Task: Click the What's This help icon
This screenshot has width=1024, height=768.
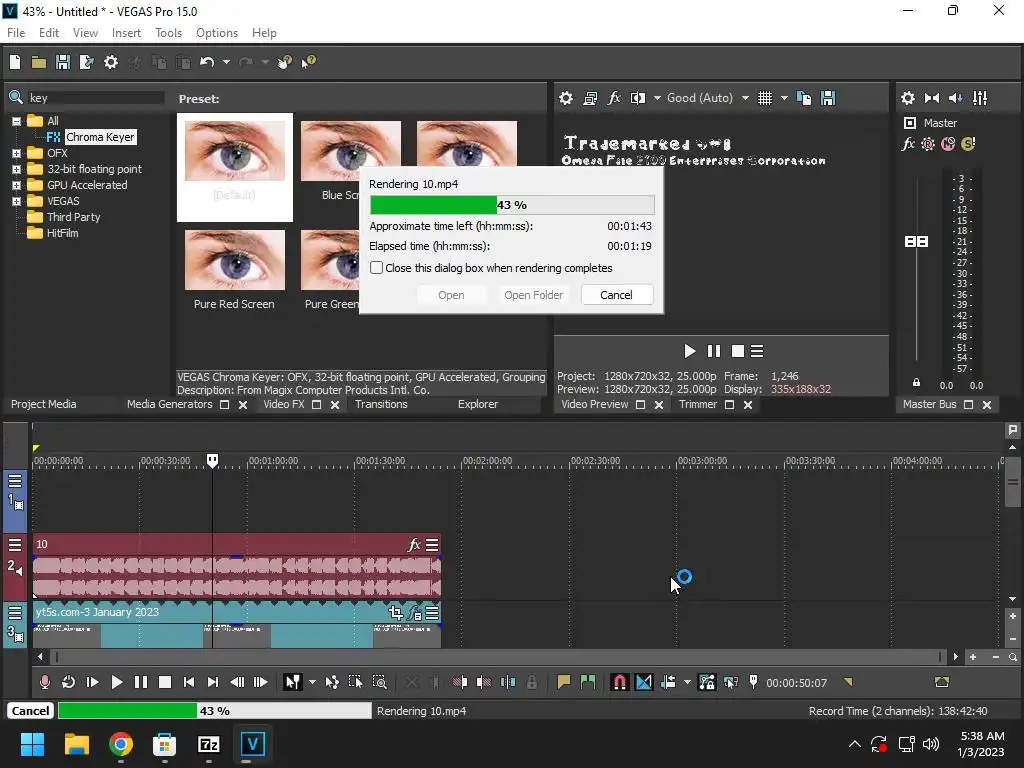Action: pyautogui.click(x=308, y=62)
